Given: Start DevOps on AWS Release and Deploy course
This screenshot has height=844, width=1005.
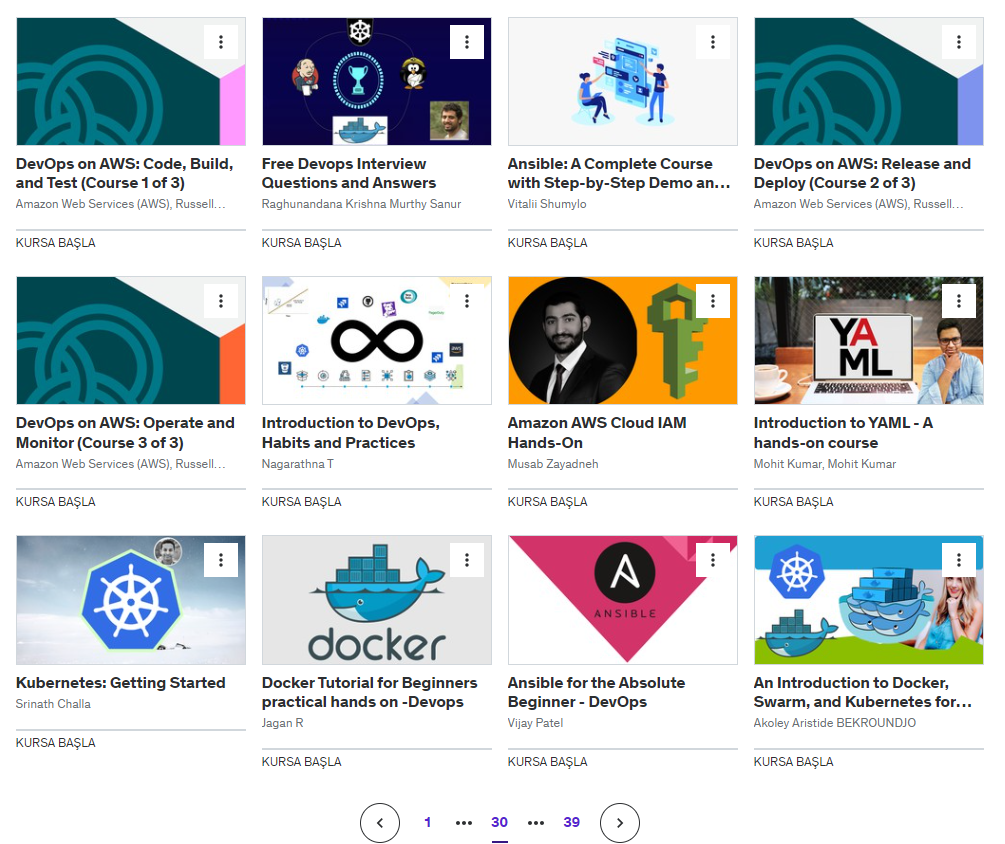Looking at the screenshot, I should pyautogui.click(x=794, y=243).
